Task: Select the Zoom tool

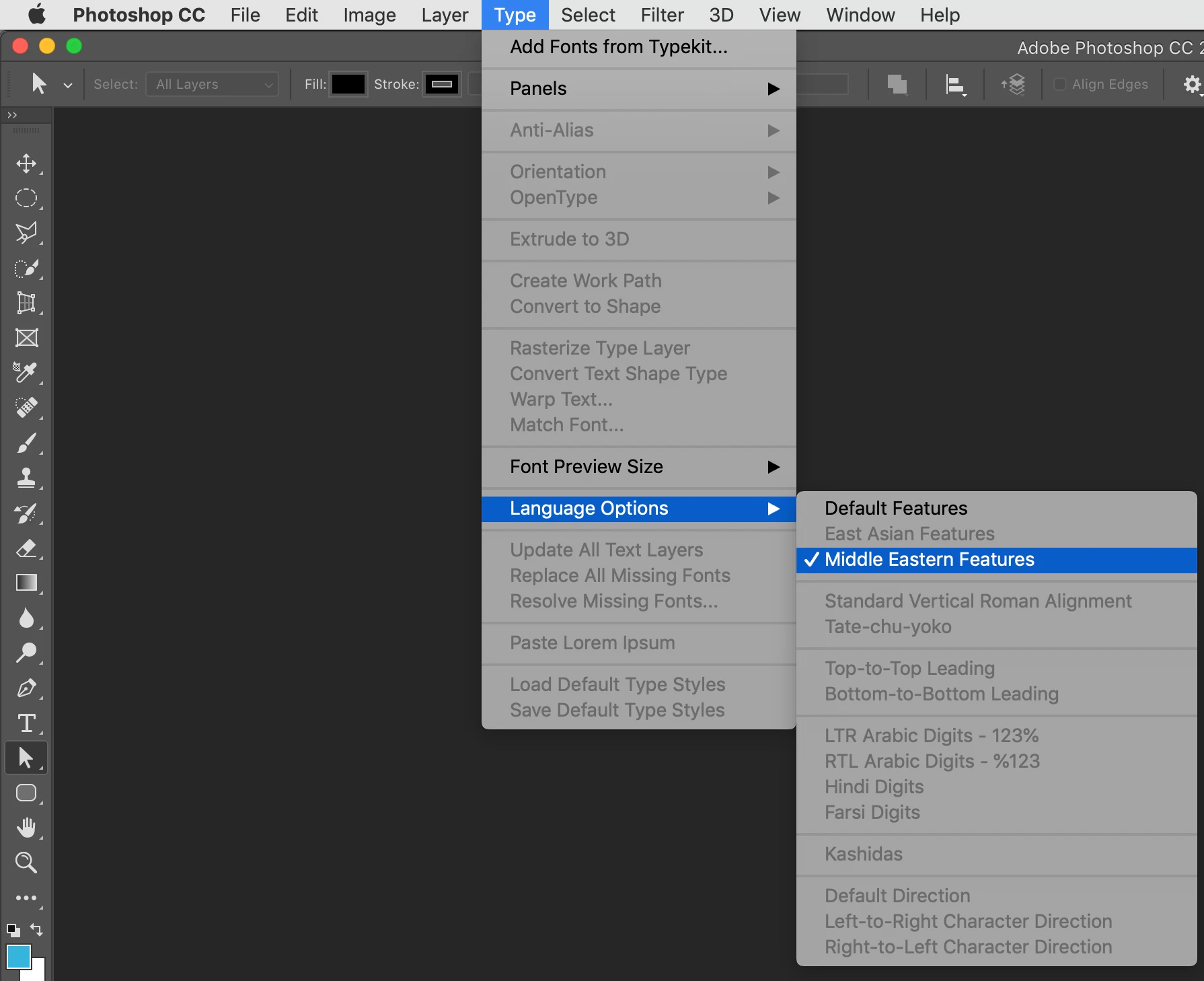Action: click(x=26, y=863)
